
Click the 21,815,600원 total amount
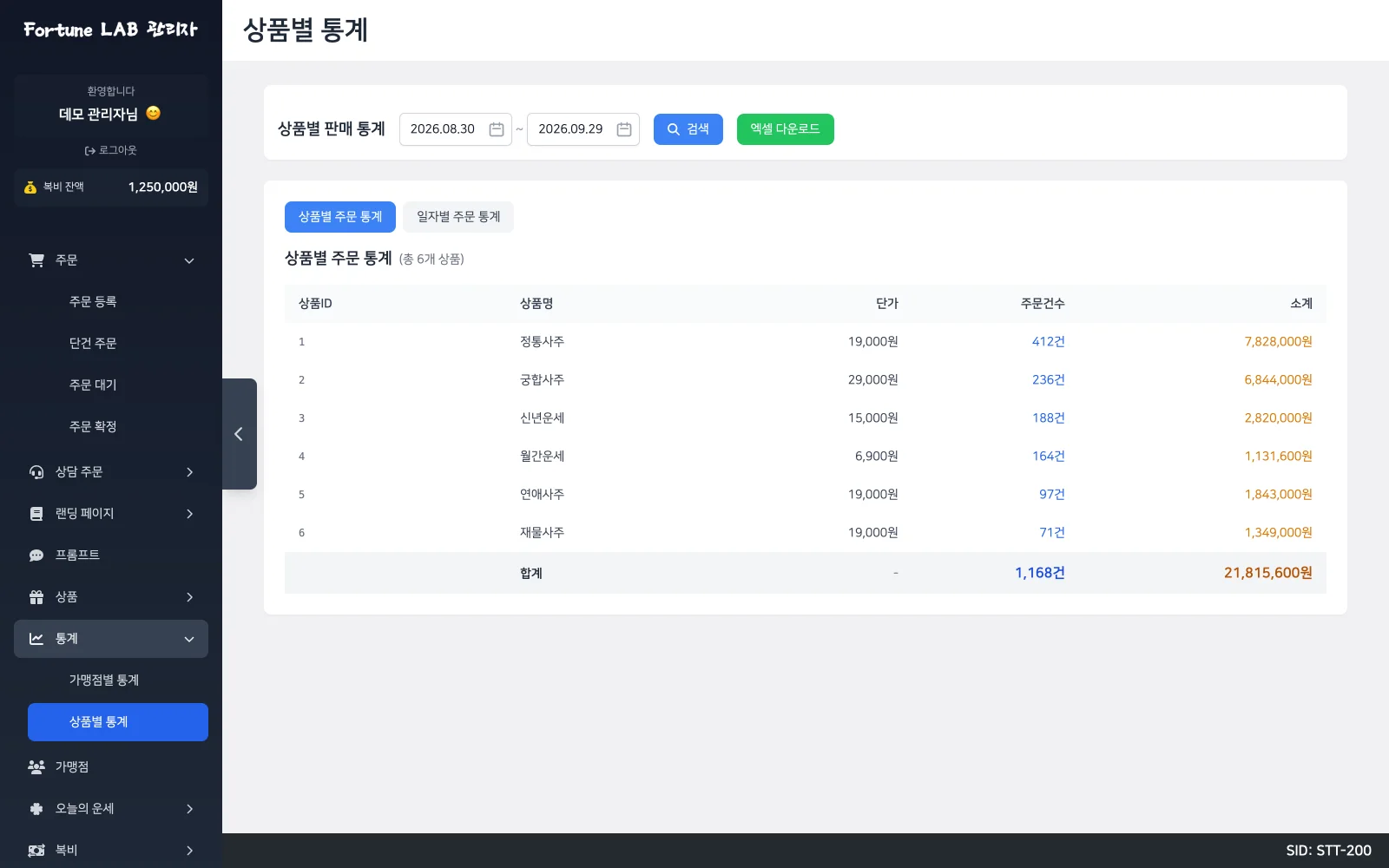1267,573
